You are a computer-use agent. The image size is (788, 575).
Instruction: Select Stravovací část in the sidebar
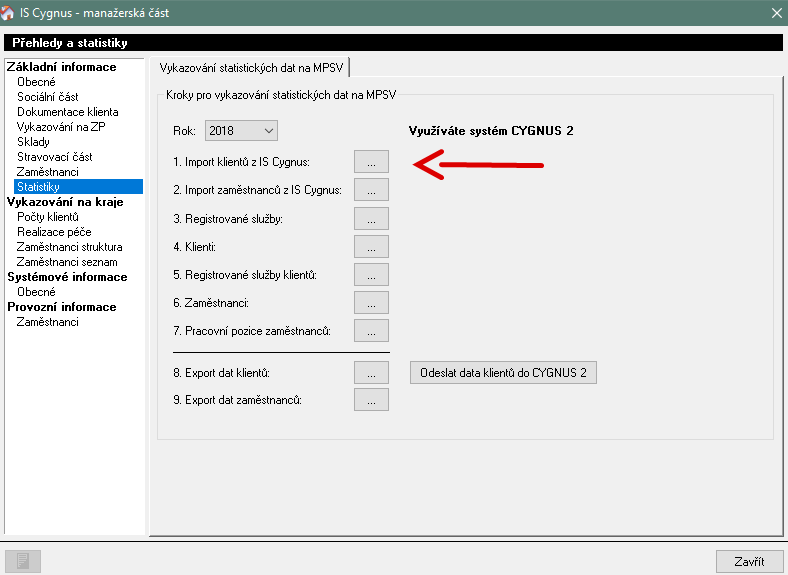[54, 157]
